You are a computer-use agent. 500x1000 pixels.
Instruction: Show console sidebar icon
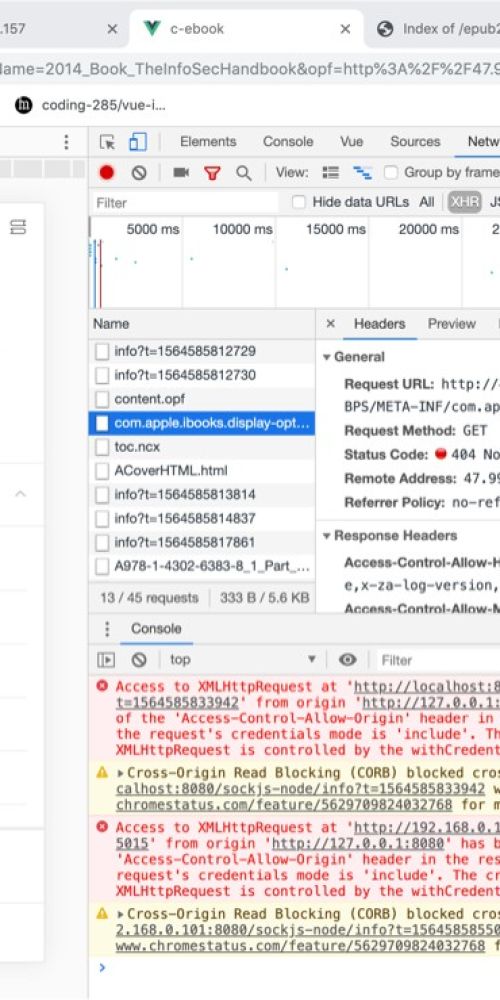point(106,660)
